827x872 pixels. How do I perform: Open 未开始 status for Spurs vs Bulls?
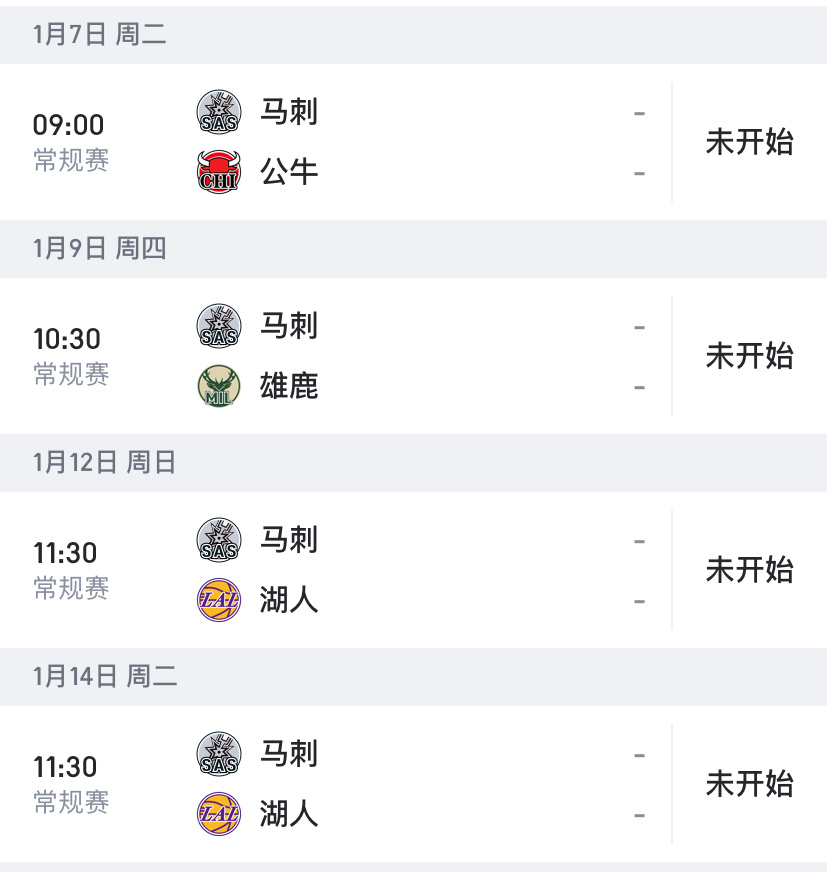749,142
